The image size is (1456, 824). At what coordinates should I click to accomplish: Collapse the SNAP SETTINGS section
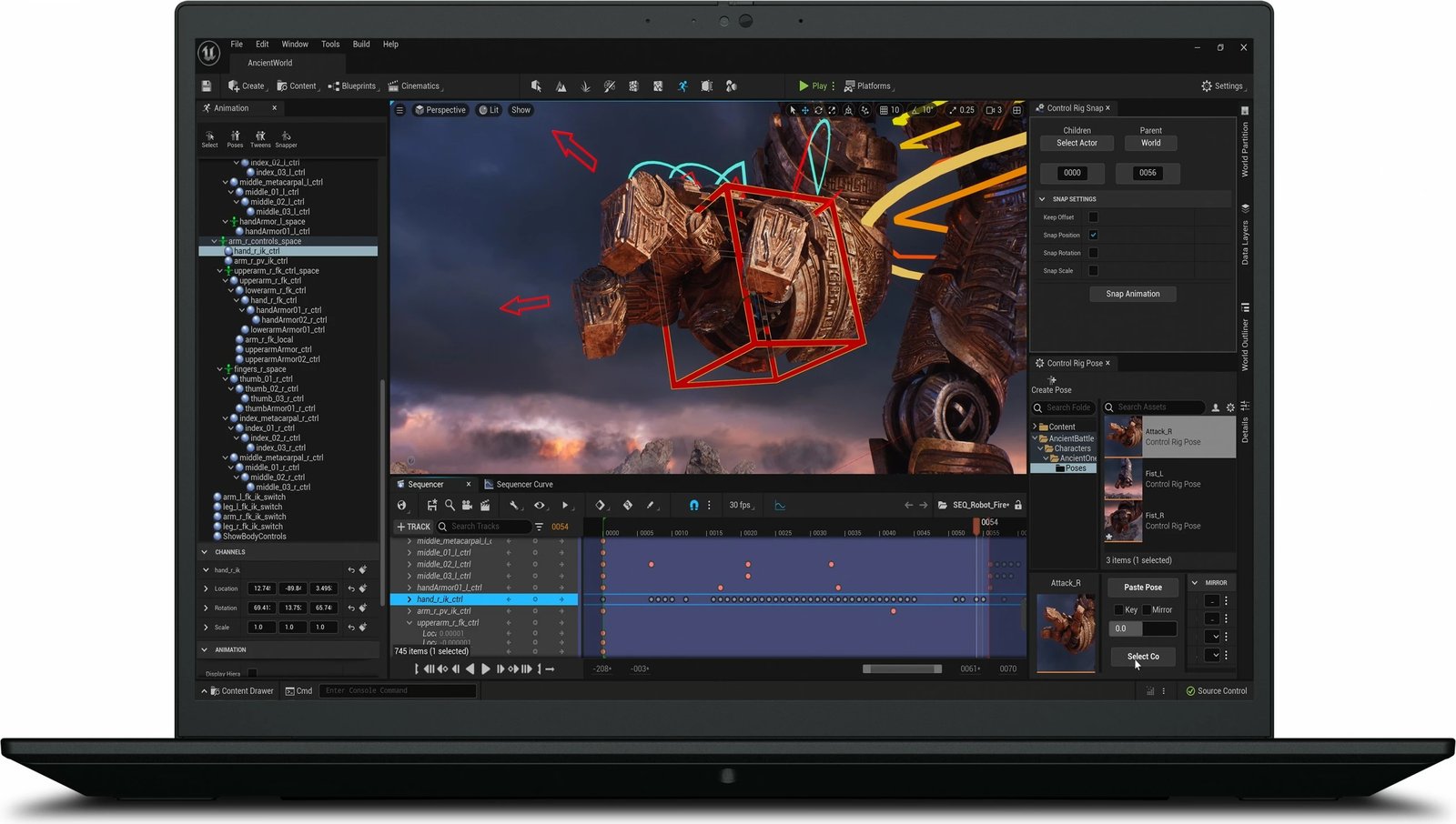1043,199
